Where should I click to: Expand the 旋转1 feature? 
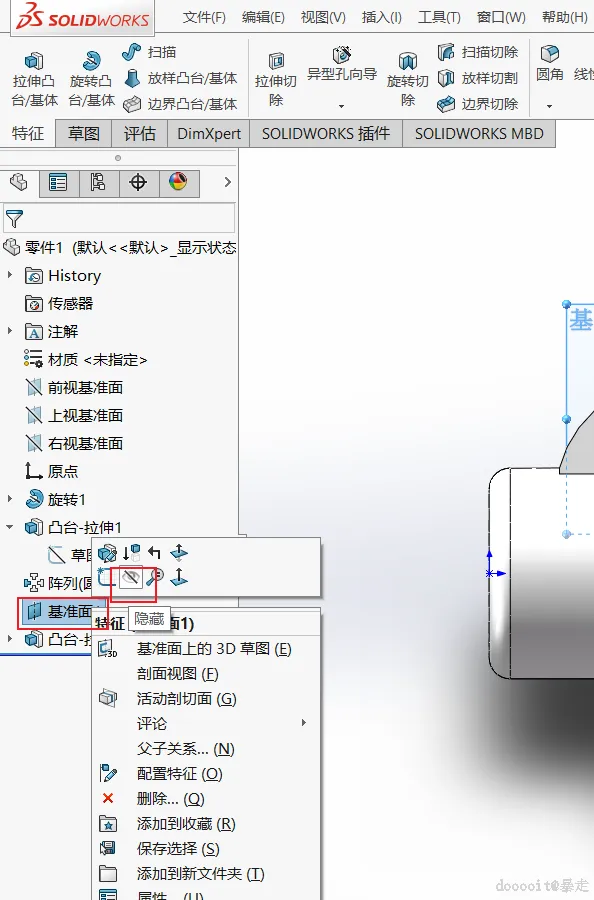(10, 499)
